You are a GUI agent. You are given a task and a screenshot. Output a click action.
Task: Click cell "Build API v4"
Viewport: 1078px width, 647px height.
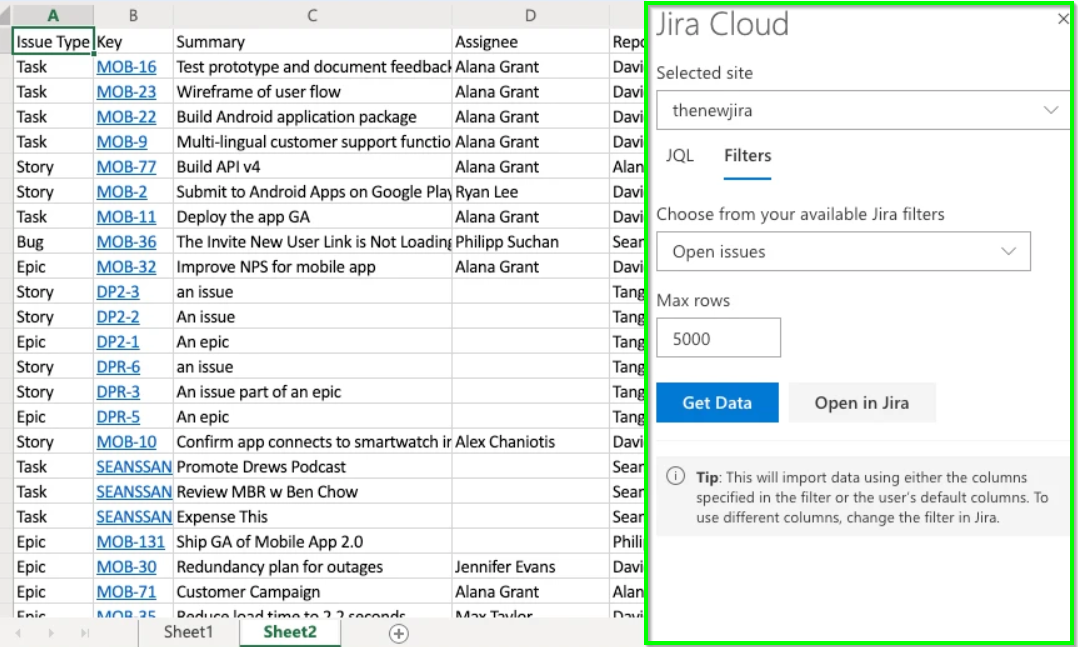point(312,166)
